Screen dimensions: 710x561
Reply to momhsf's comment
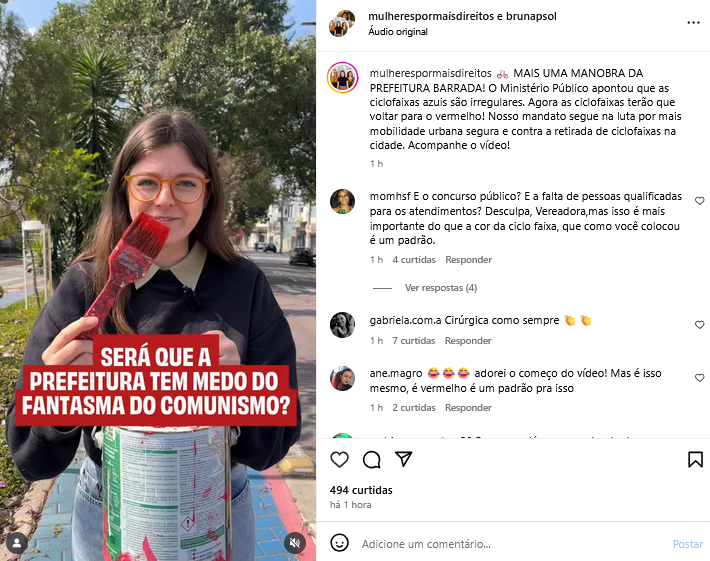[x=468, y=260]
